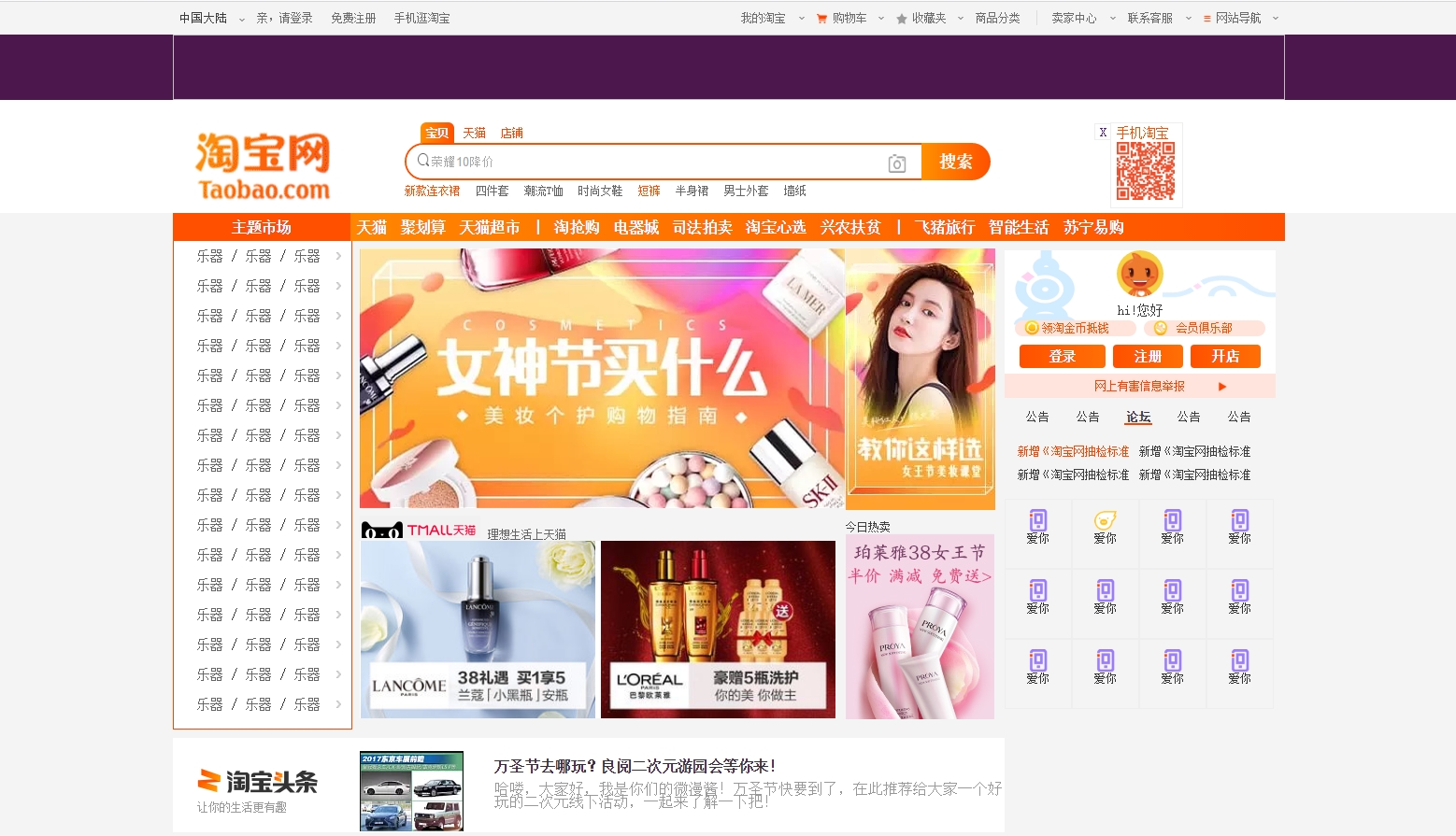Click the magnifier icon in search box
This screenshot has height=836, width=1456.
[422, 161]
